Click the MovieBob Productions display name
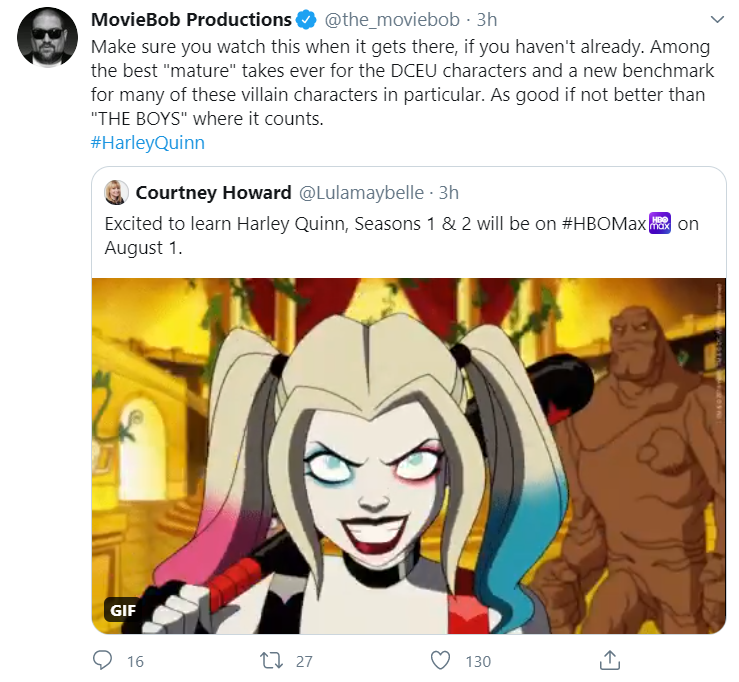 [191, 20]
